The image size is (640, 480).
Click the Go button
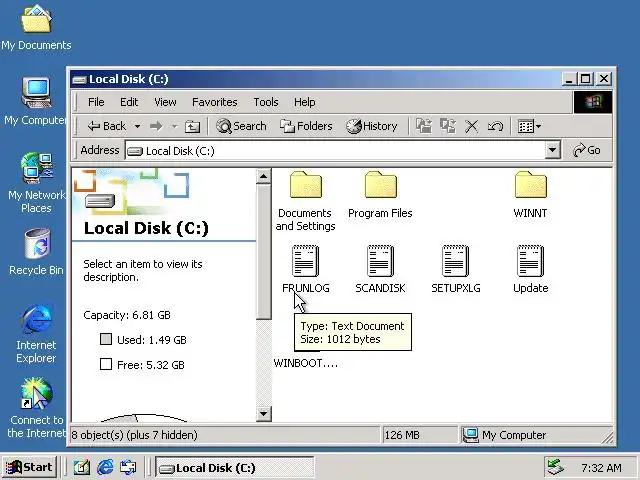[x=587, y=151]
